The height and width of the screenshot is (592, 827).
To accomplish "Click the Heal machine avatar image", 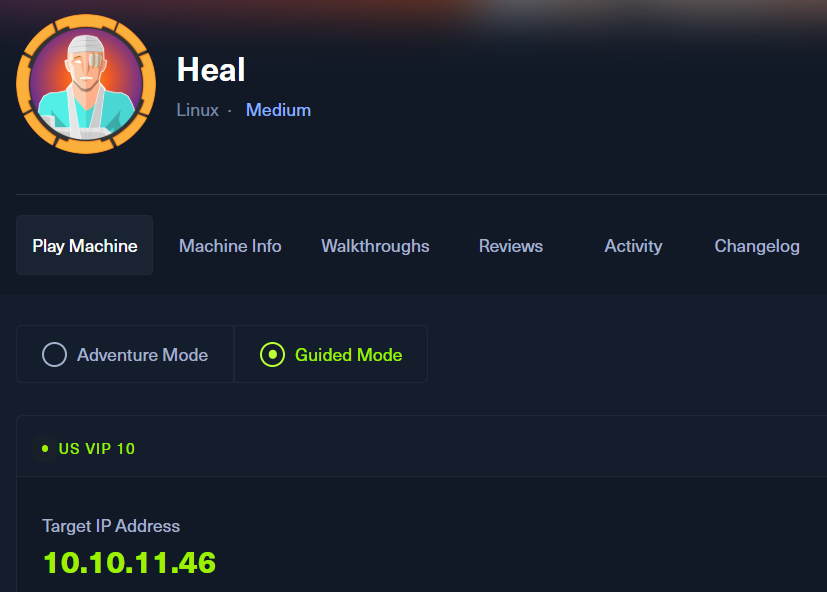I will point(86,84).
